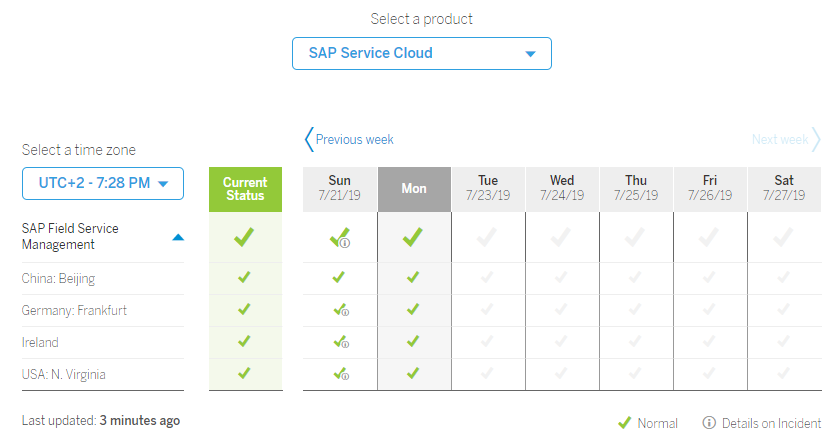Viewport: 838px width, 437px height.
Task: Click the 'Select a product' label
Action: coord(422,19)
